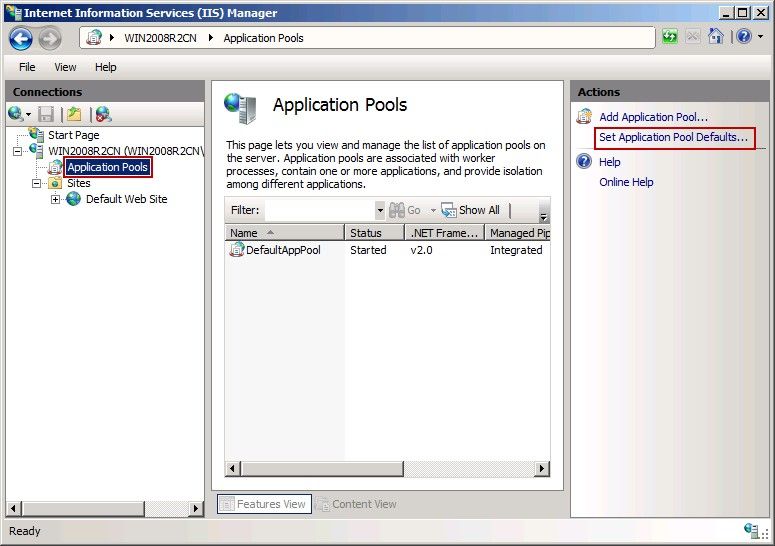Viewport: 775px width, 546px height.
Task: Sort by the Status column header
Action: point(375,233)
